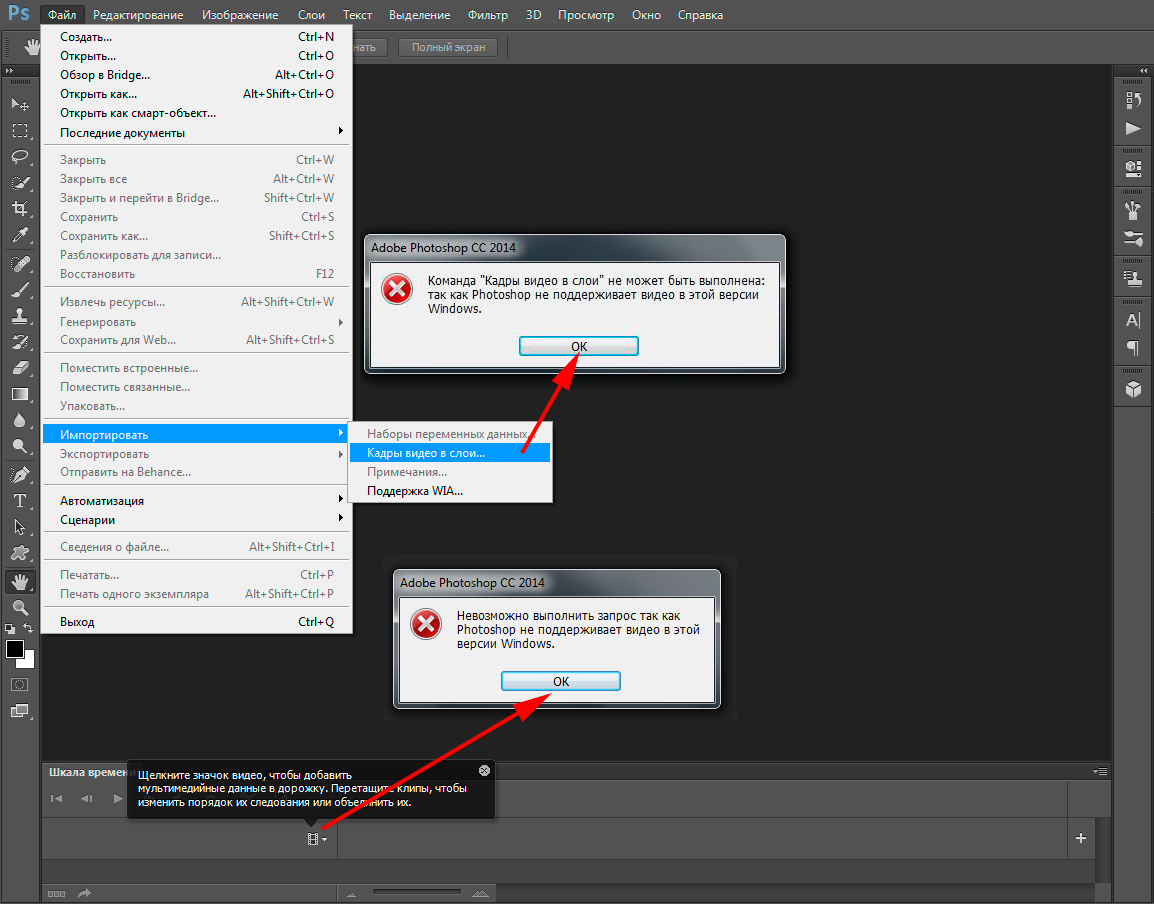1154x904 pixels.
Task: Select the Zoom tool
Action: tap(20, 608)
